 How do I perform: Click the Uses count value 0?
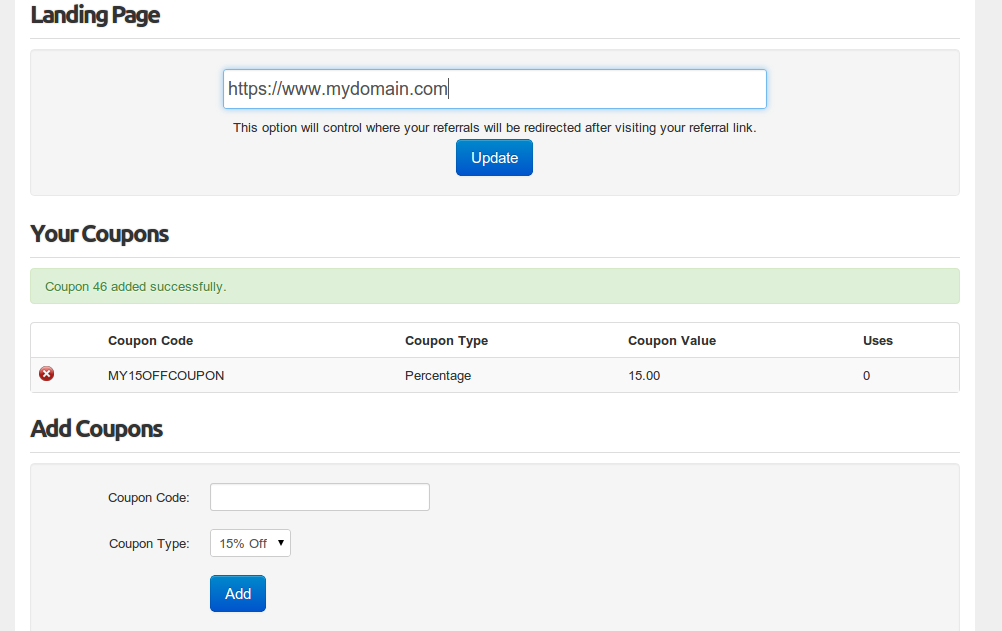[x=867, y=376]
